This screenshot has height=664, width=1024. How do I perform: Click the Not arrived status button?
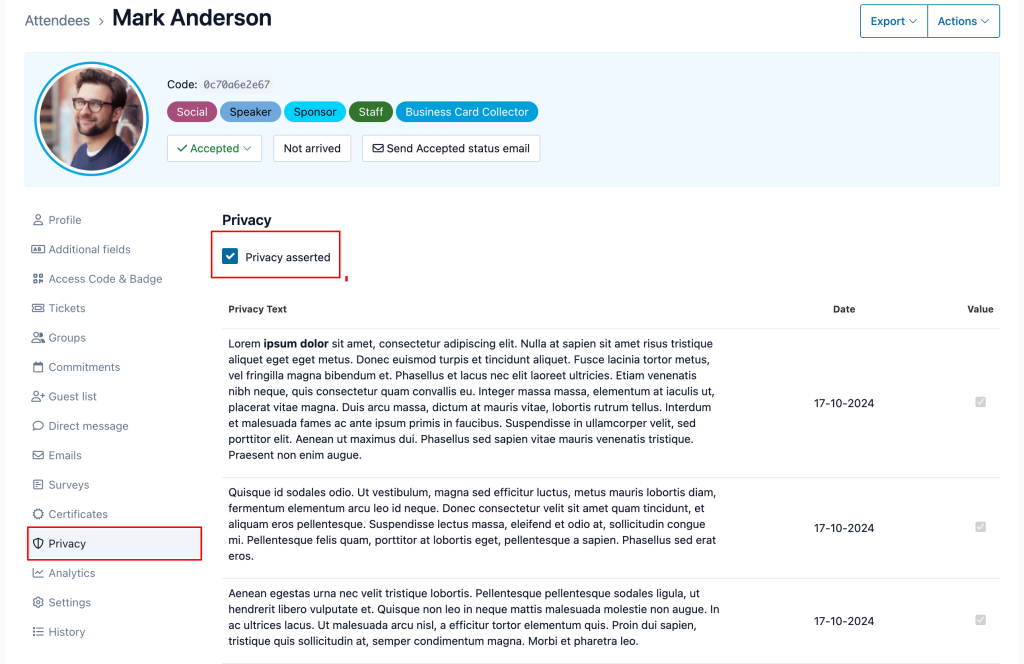(312, 148)
